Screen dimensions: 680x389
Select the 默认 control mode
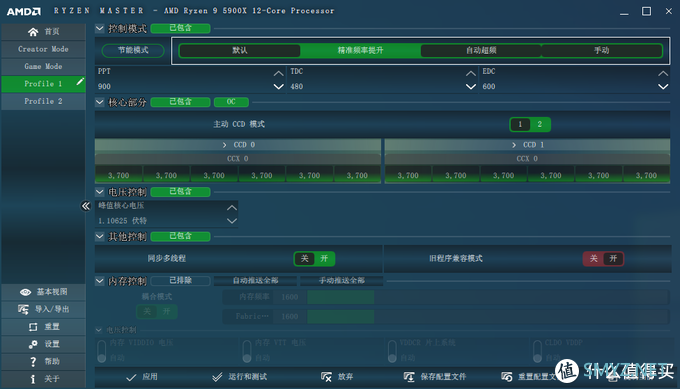pos(239,51)
